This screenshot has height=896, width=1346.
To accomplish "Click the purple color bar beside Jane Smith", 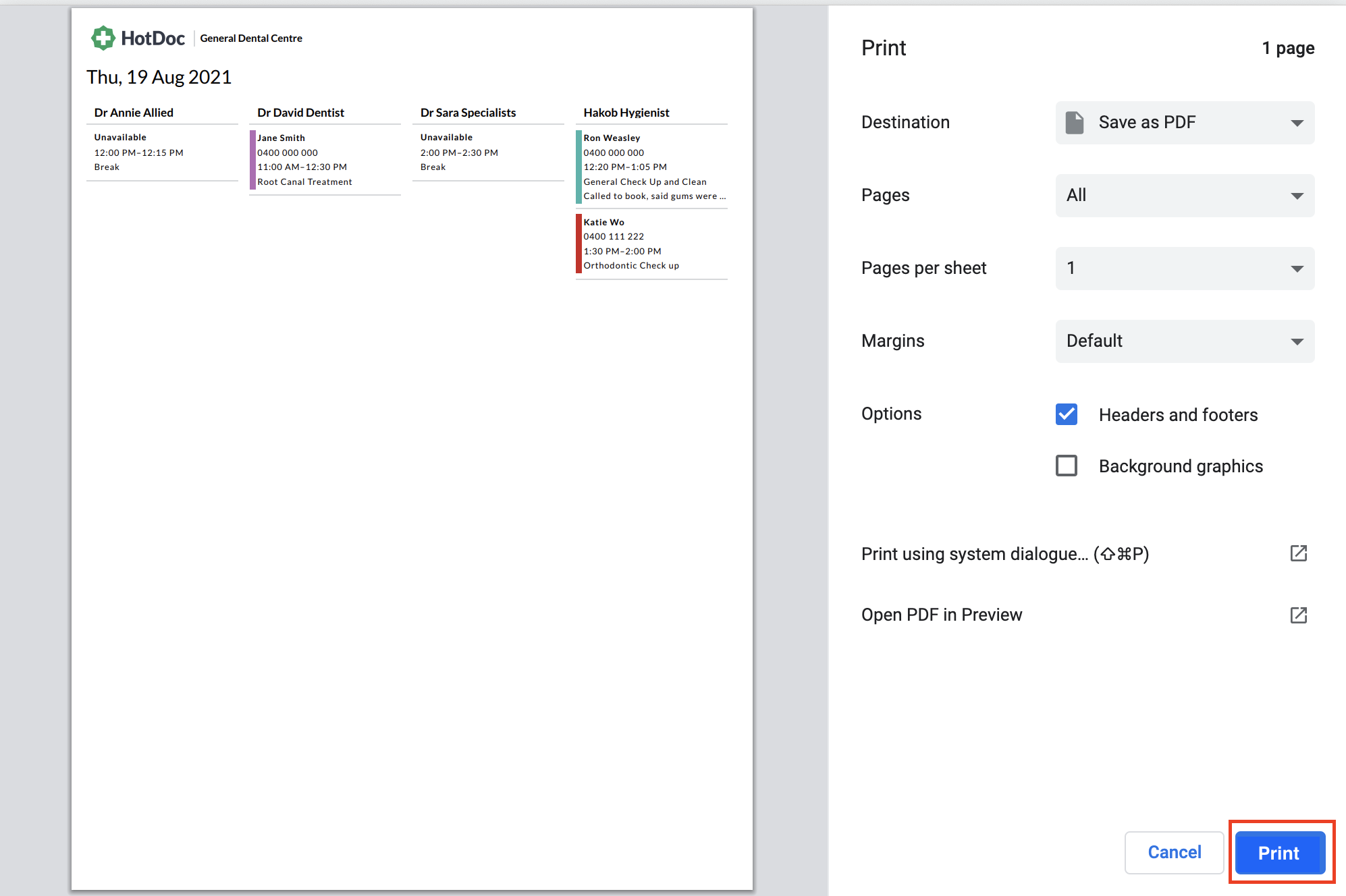I will 252,160.
